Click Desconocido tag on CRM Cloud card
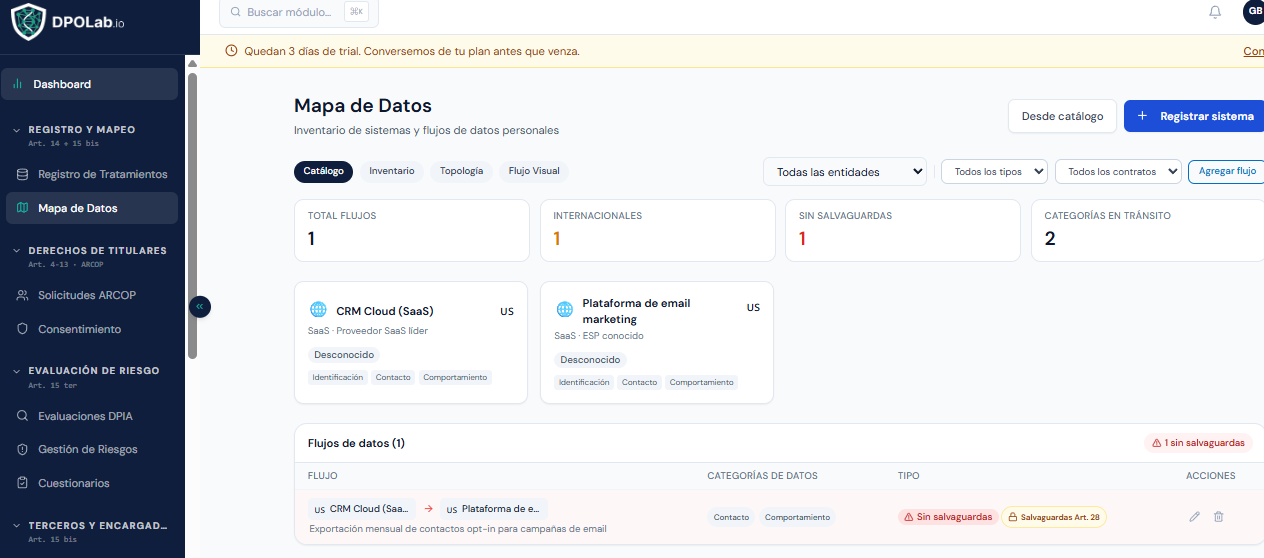 (x=344, y=355)
